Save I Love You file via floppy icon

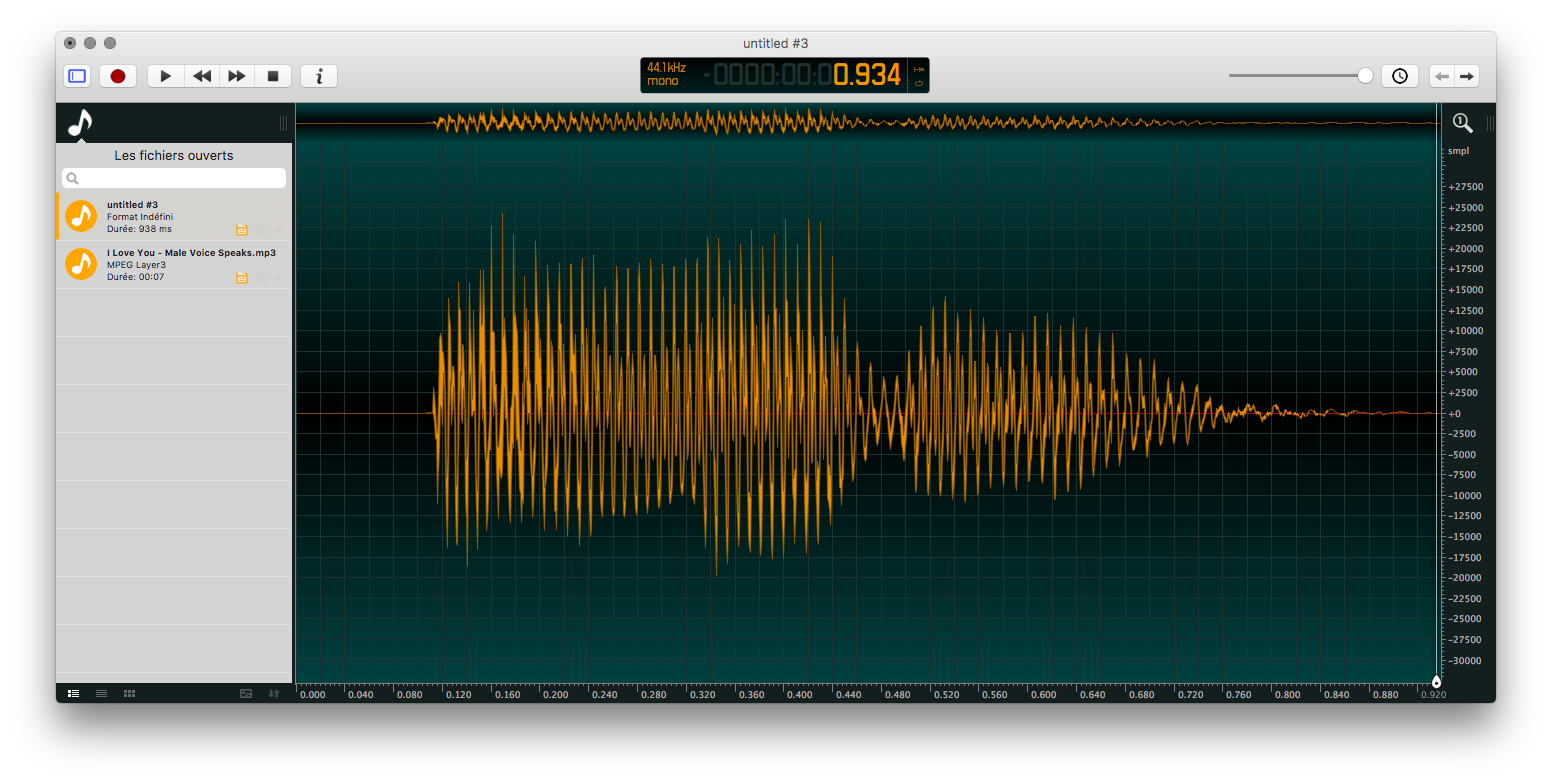(x=241, y=277)
